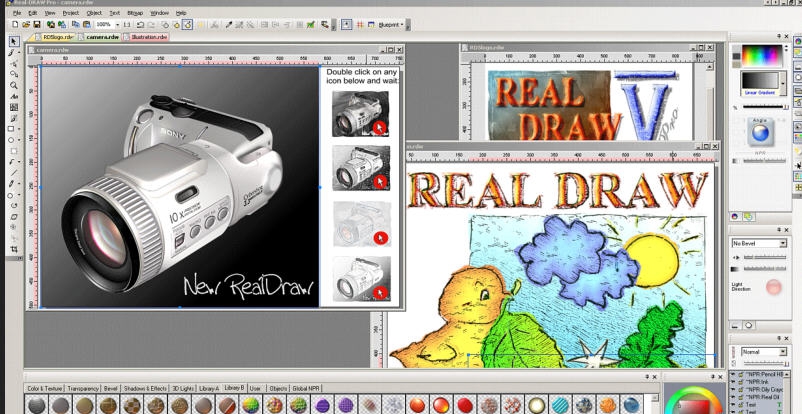Adjust the percent opacity slider
The height and width of the screenshot is (414, 802).
(764, 106)
